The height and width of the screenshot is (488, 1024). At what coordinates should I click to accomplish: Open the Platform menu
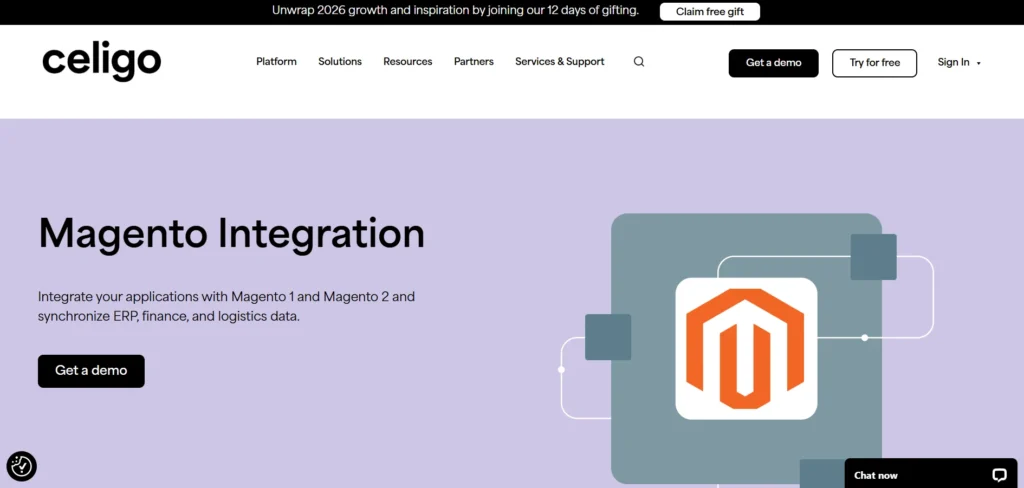[276, 61]
